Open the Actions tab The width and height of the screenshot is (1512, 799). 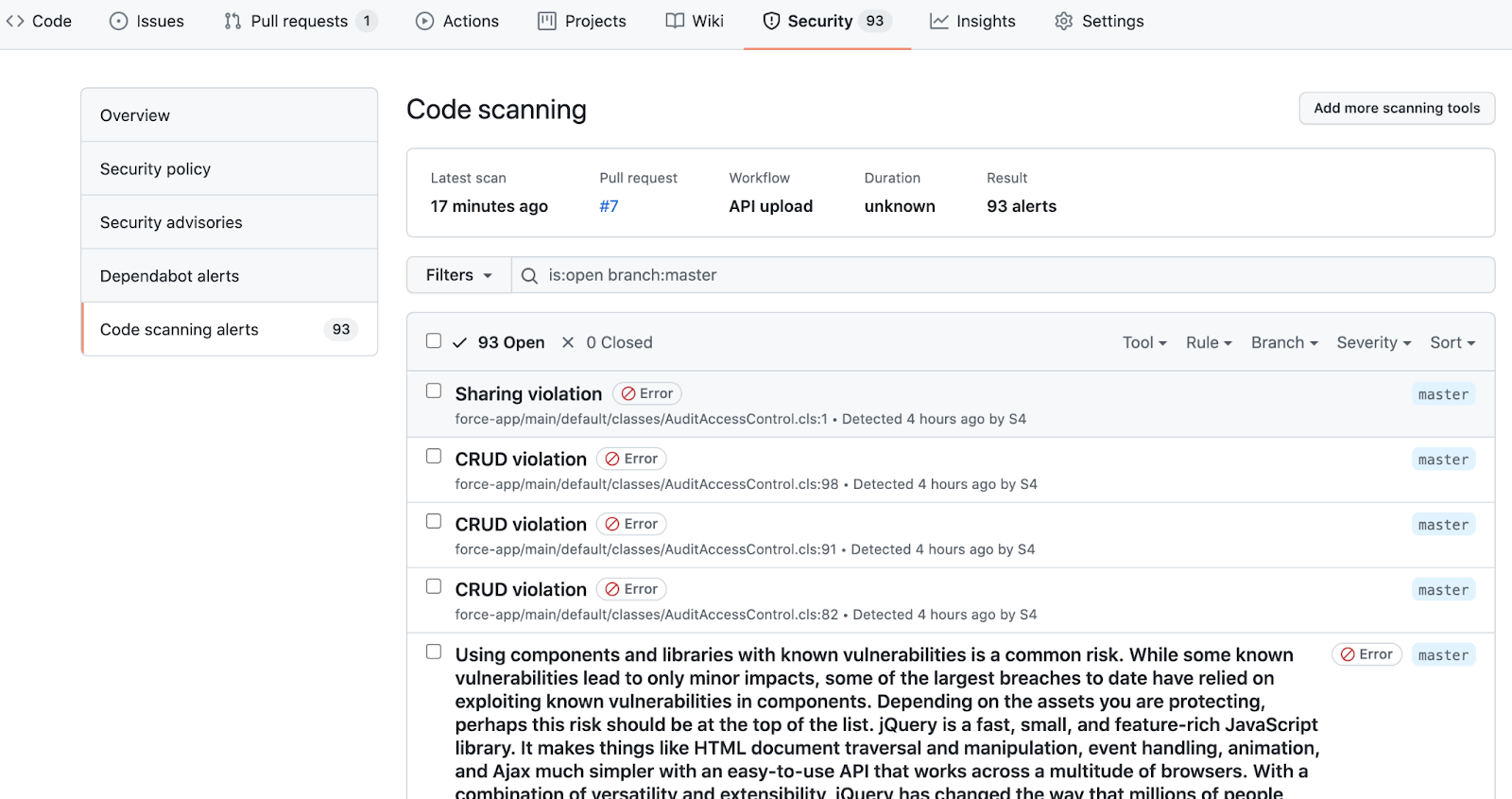pos(457,21)
